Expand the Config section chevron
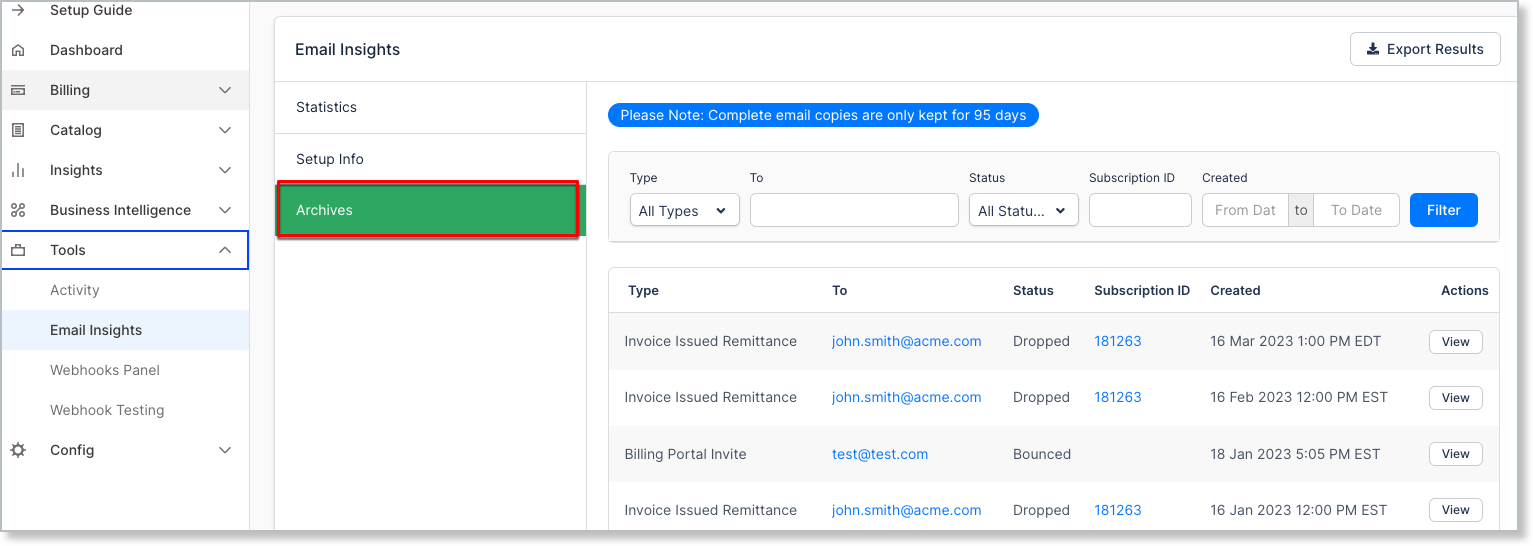Screen dimensions: 1533x546 point(225,450)
